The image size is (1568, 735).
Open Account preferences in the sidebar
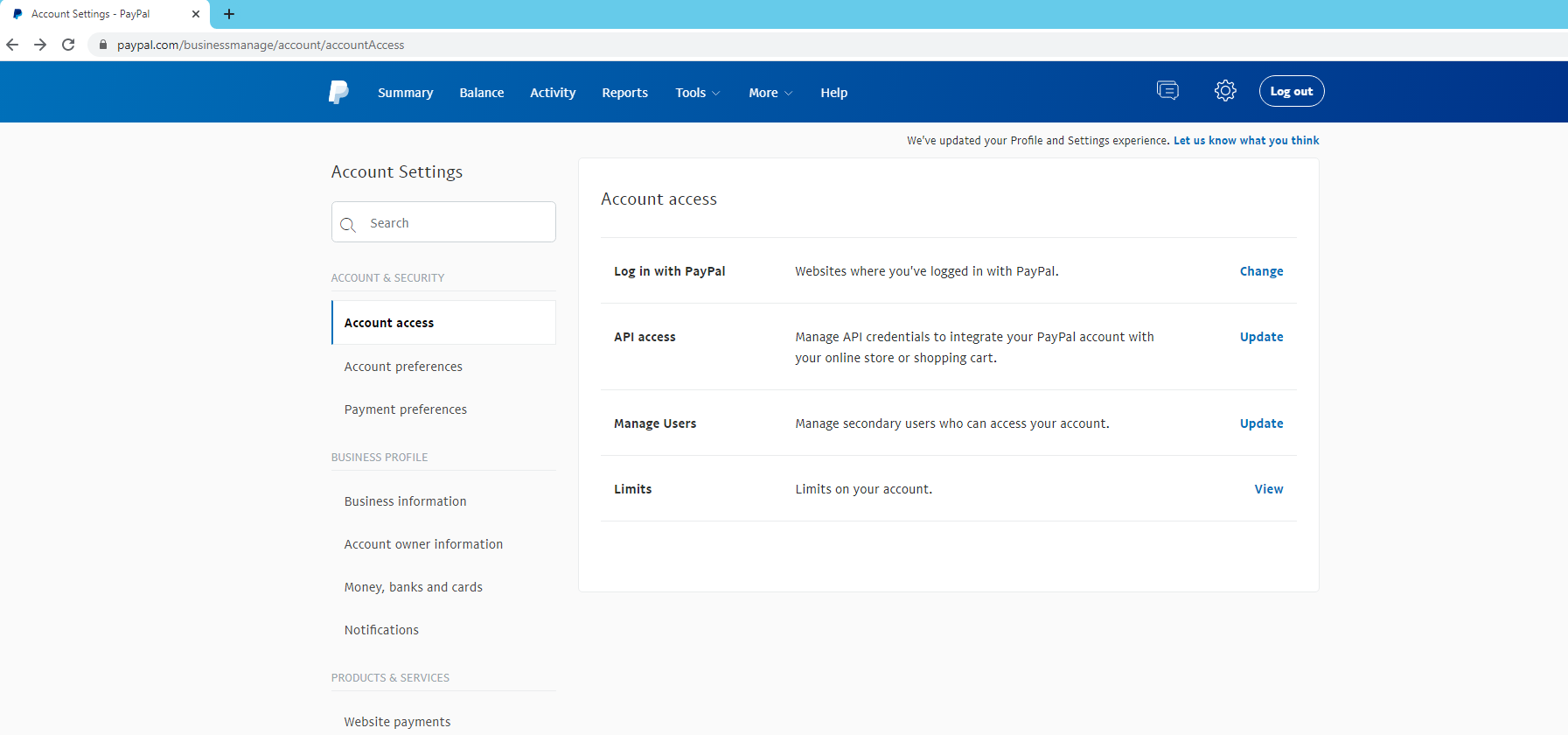coord(403,367)
